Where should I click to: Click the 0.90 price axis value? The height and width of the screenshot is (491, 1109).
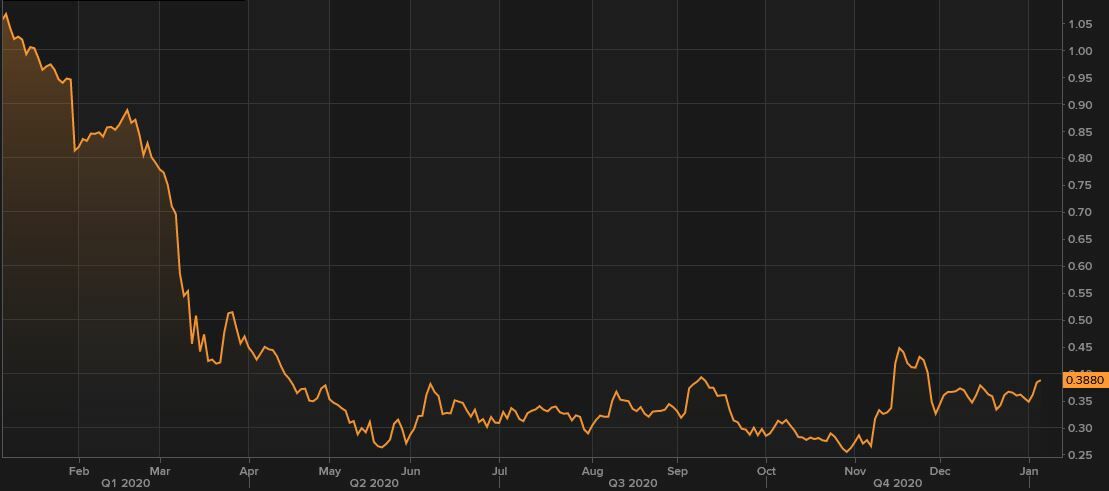(1079, 105)
